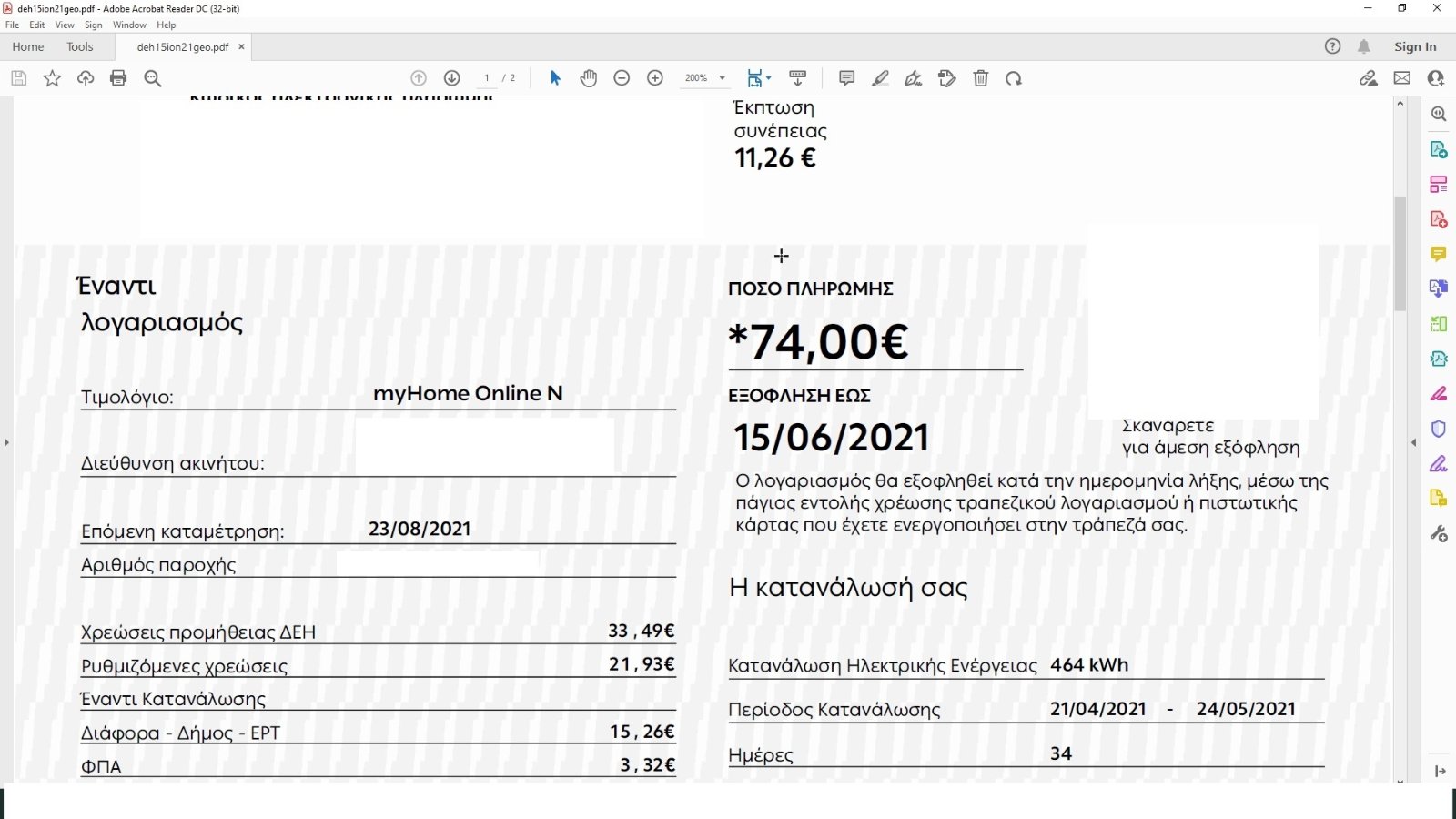
Task: Open the Window menu
Action: point(129,25)
